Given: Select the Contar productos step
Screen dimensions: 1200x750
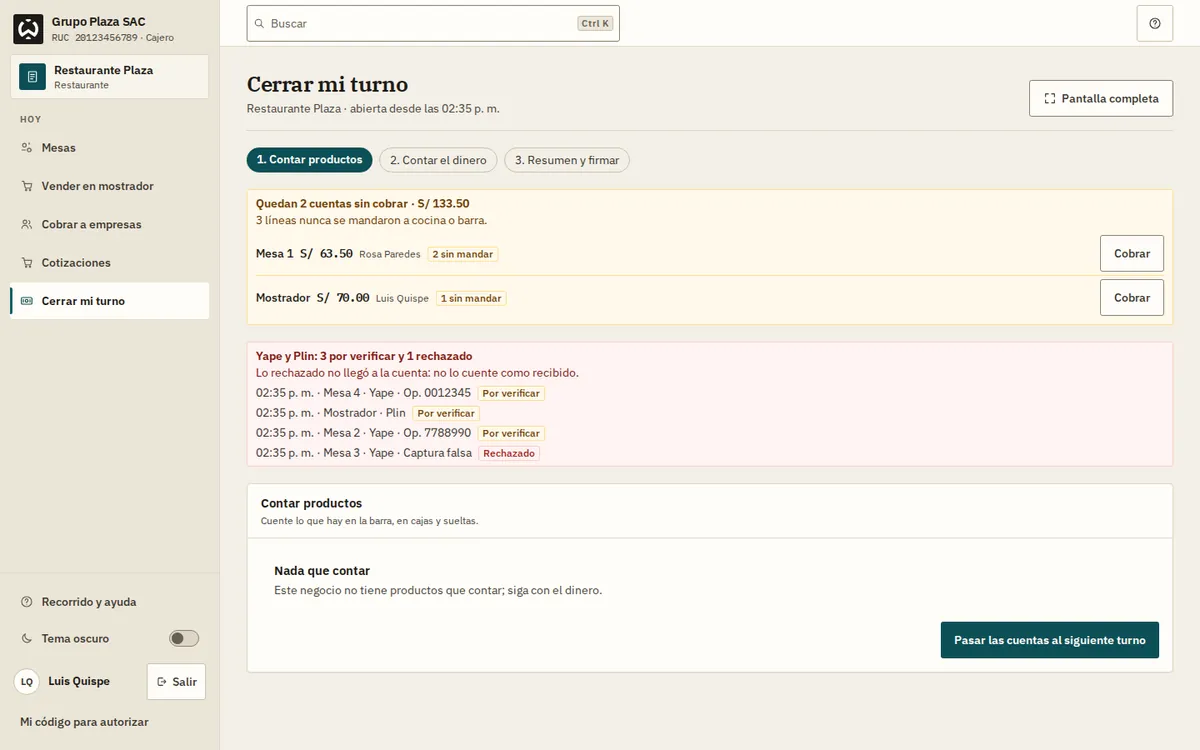Looking at the screenshot, I should 309,160.
